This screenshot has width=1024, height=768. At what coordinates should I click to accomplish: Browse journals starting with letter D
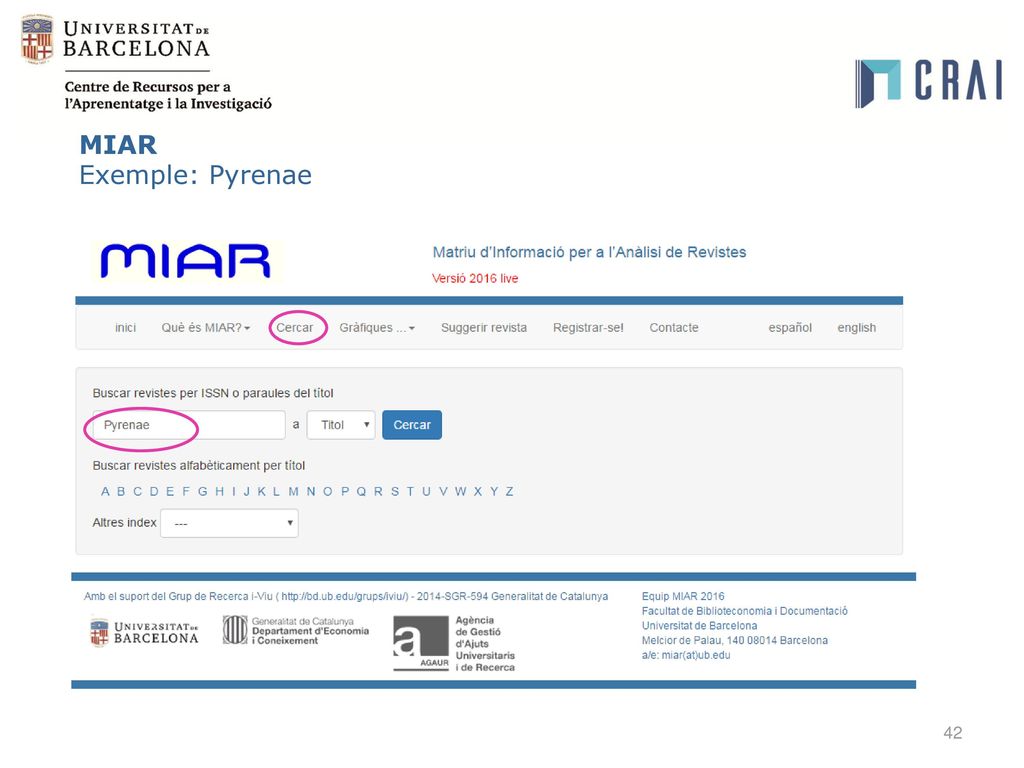[154, 492]
